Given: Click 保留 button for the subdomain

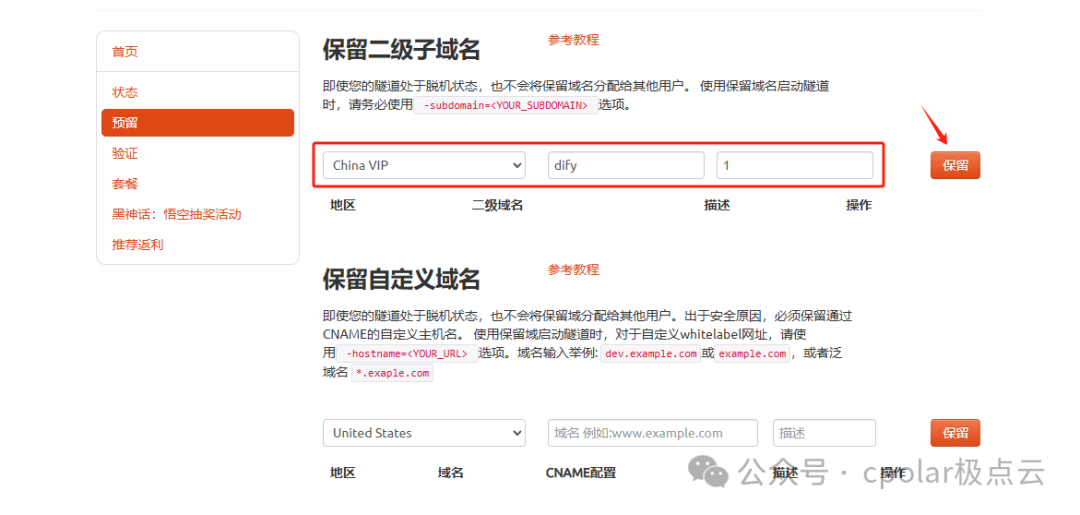Looking at the screenshot, I should (x=955, y=165).
